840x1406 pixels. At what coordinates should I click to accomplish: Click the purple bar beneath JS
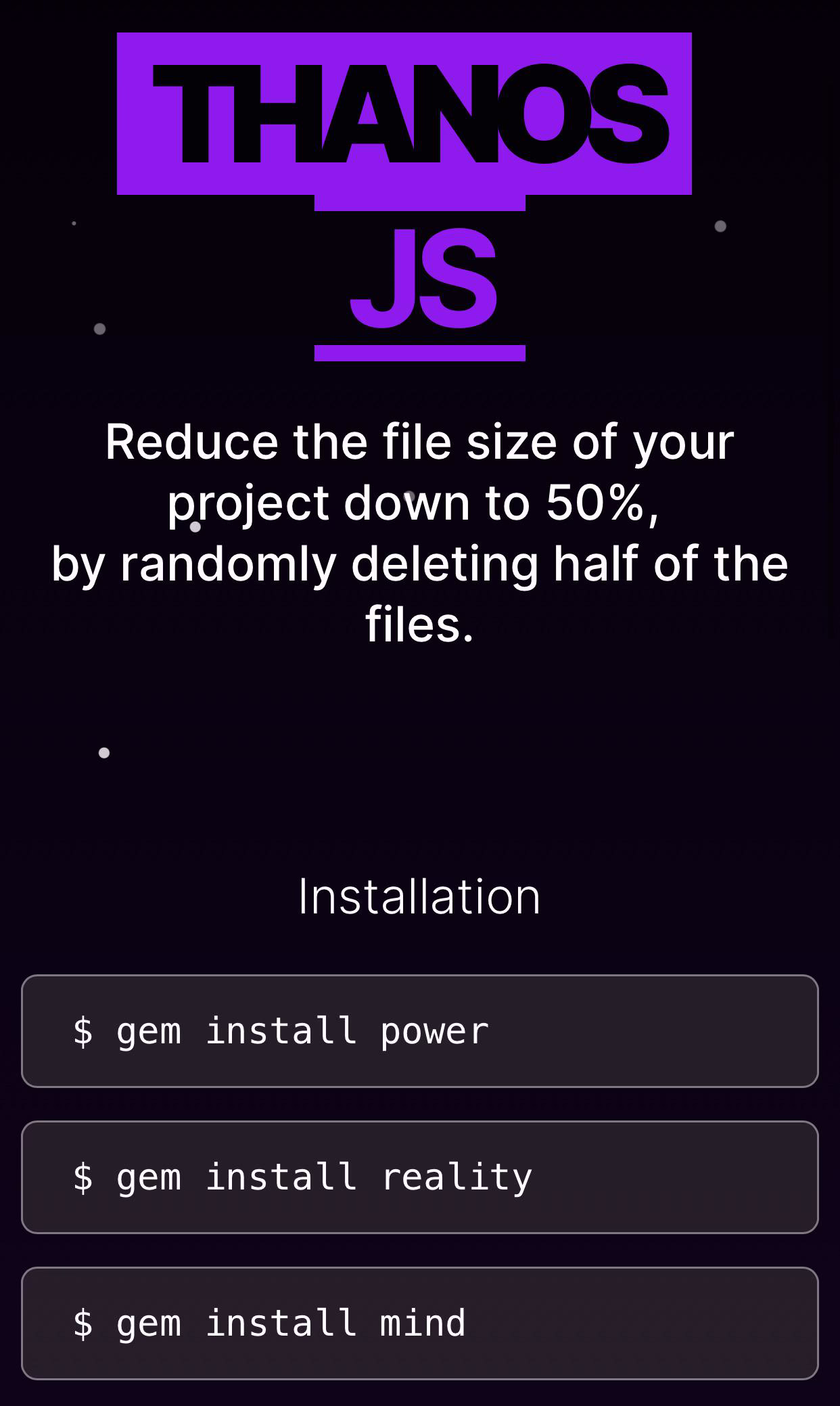420,353
